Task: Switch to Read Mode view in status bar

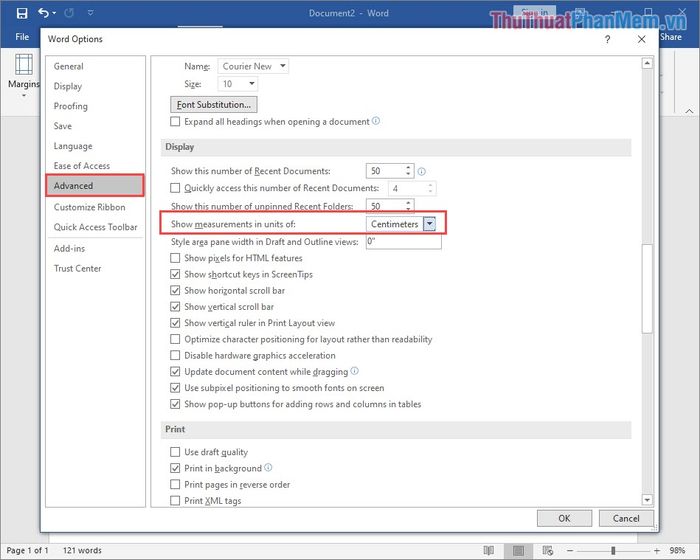Action: point(488,550)
